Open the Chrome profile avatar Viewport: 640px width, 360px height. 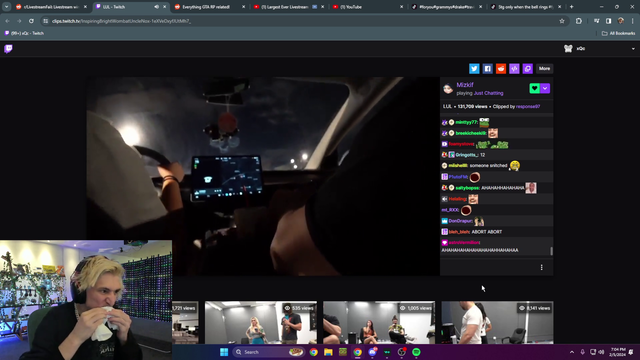tap(621, 21)
